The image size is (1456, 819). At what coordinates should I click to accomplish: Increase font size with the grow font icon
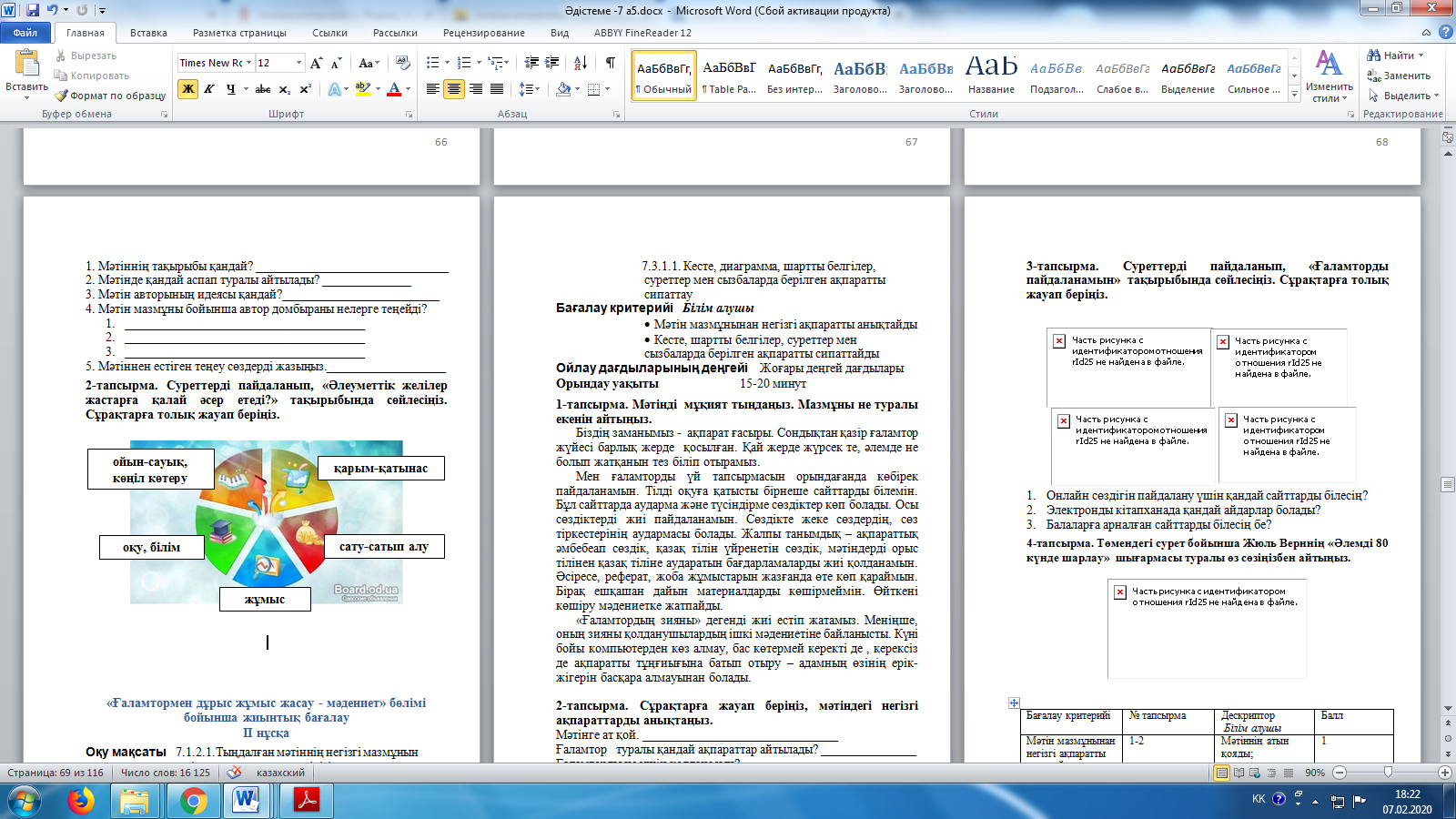pos(317,63)
